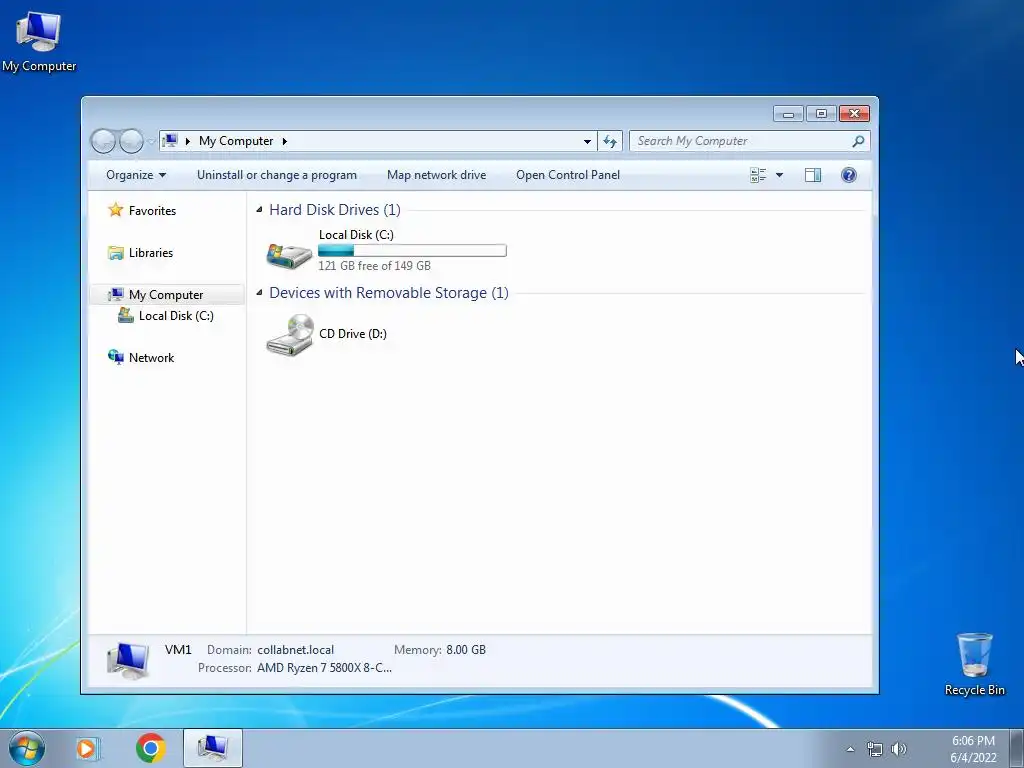1024x768 pixels.
Task: Open the Organize menu
Action: pyautogui.click(x=136, y=175)
